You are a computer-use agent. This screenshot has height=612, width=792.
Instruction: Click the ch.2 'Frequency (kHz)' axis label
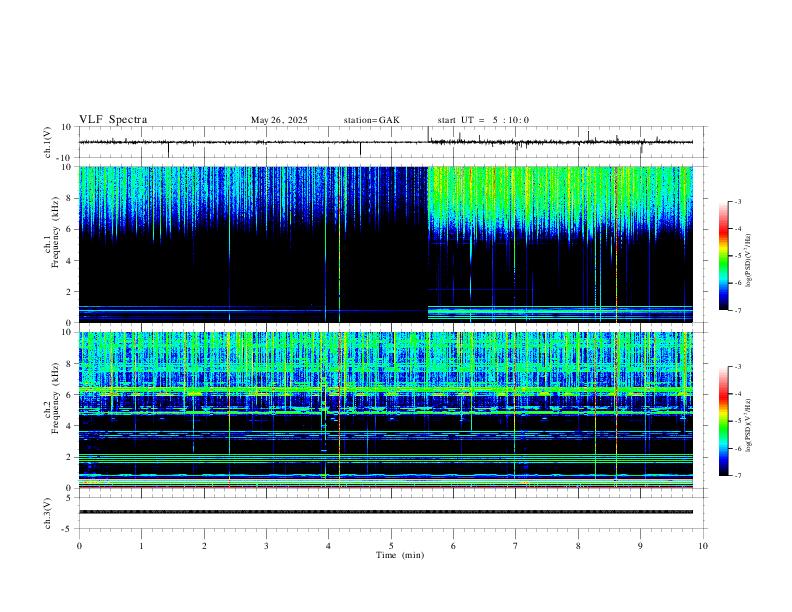point(56,398)
